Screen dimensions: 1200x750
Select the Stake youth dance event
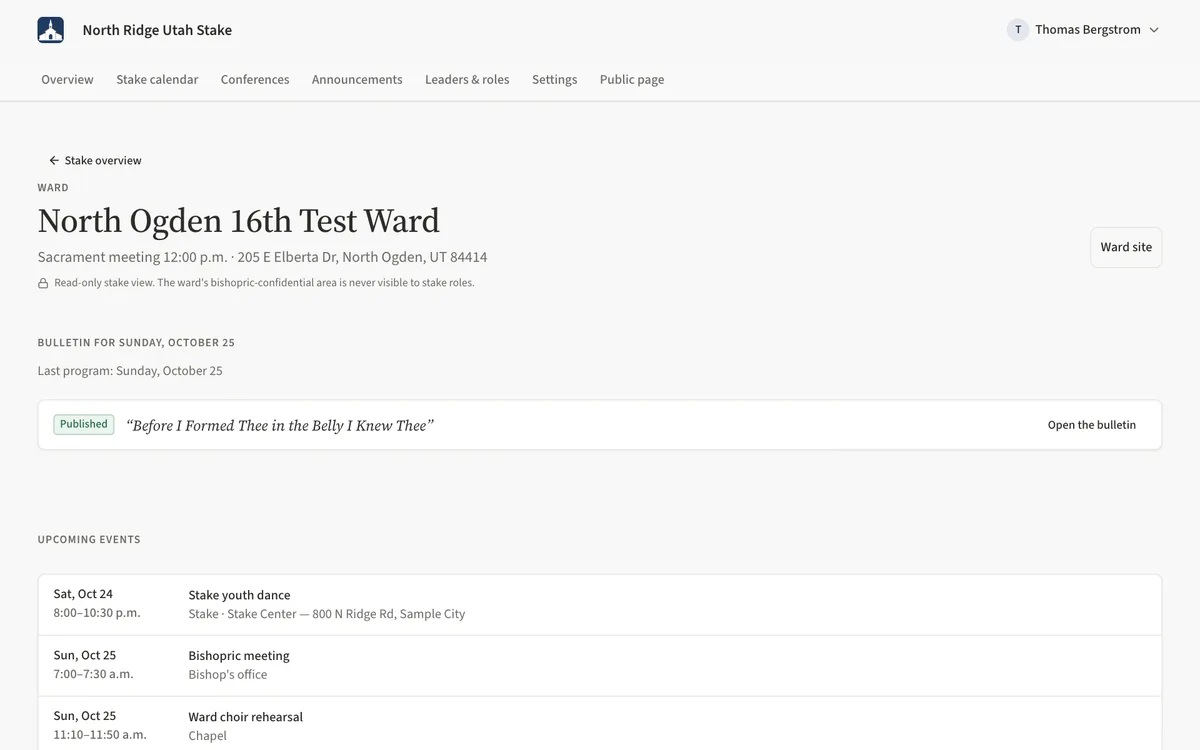pyautogui.click(x=600, y=605)
